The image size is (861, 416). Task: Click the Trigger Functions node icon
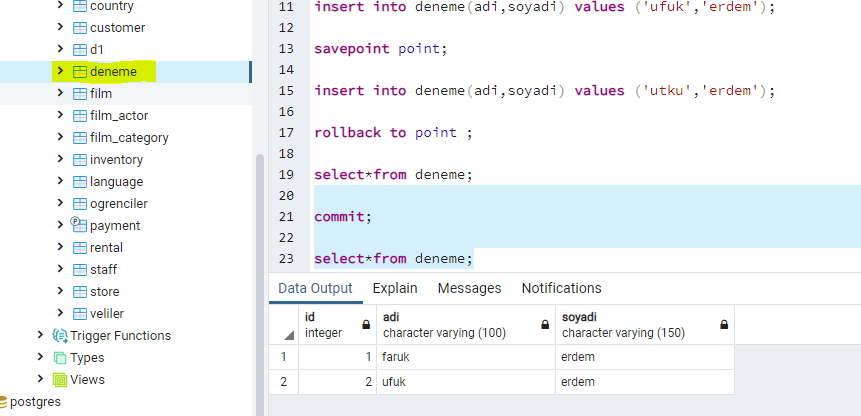pyautogui.click(x=59, y=335)
